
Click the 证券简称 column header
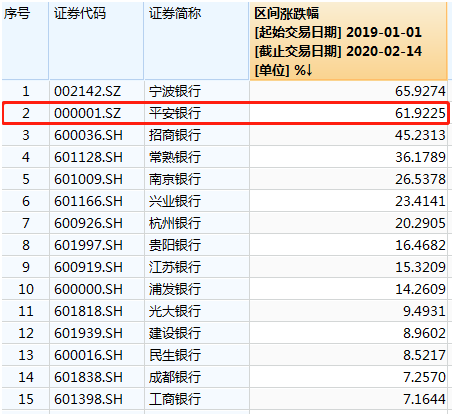[197, 41]
